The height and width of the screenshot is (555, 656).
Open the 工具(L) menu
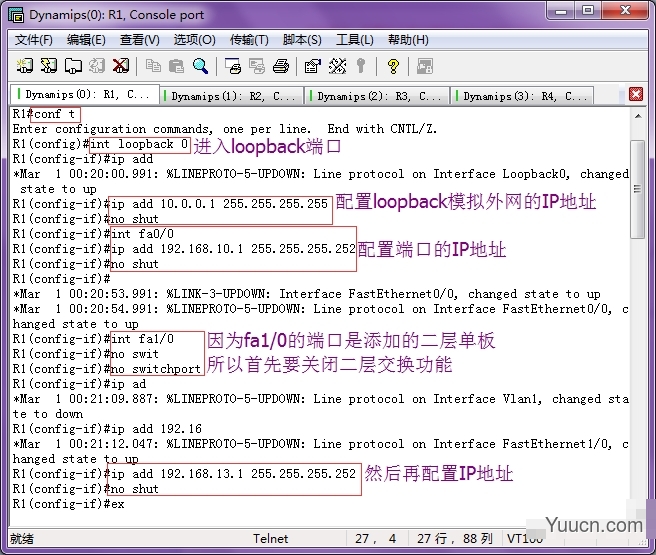355,40
